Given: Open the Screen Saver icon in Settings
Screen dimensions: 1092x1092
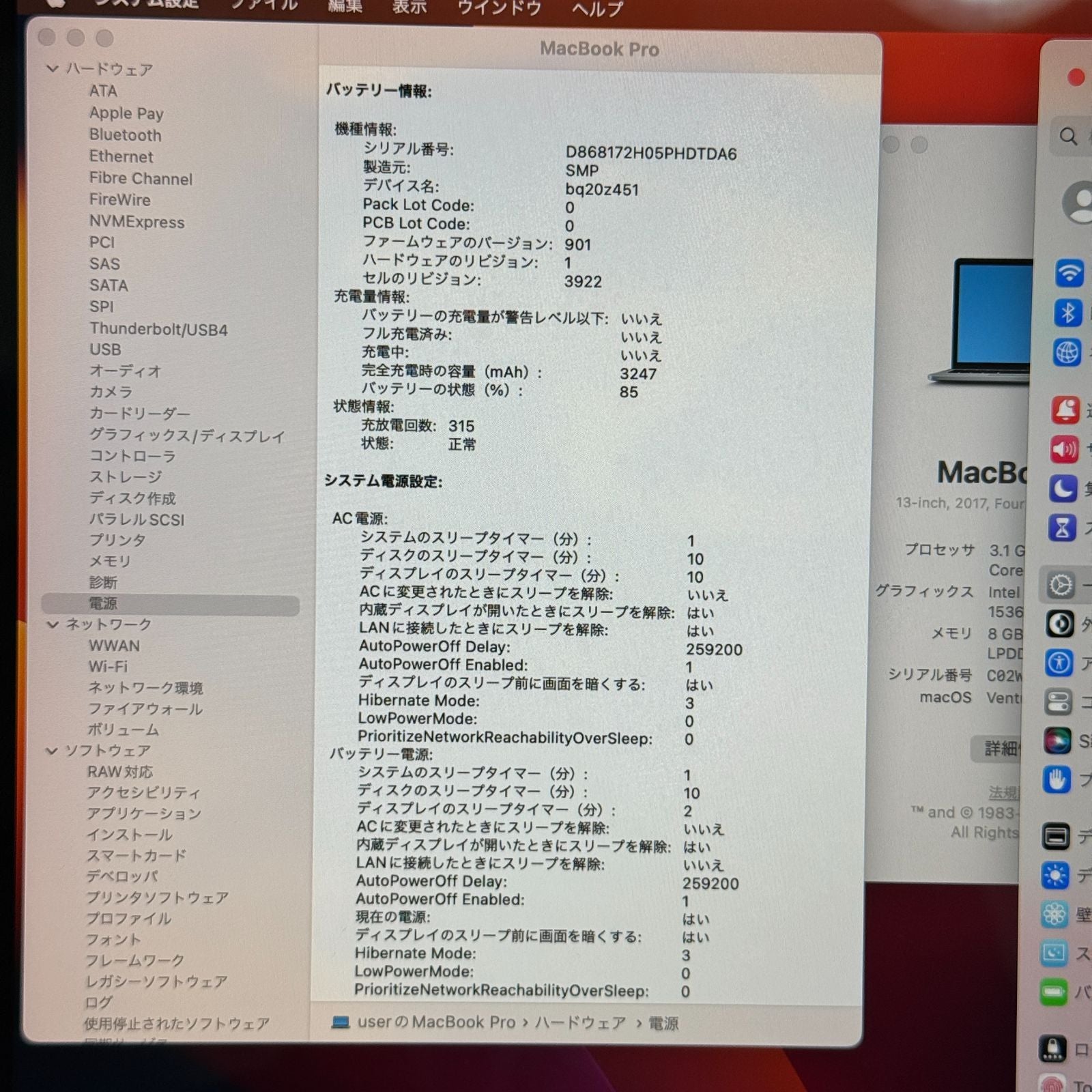Looking at the screenshot, I should (1054, 953).
